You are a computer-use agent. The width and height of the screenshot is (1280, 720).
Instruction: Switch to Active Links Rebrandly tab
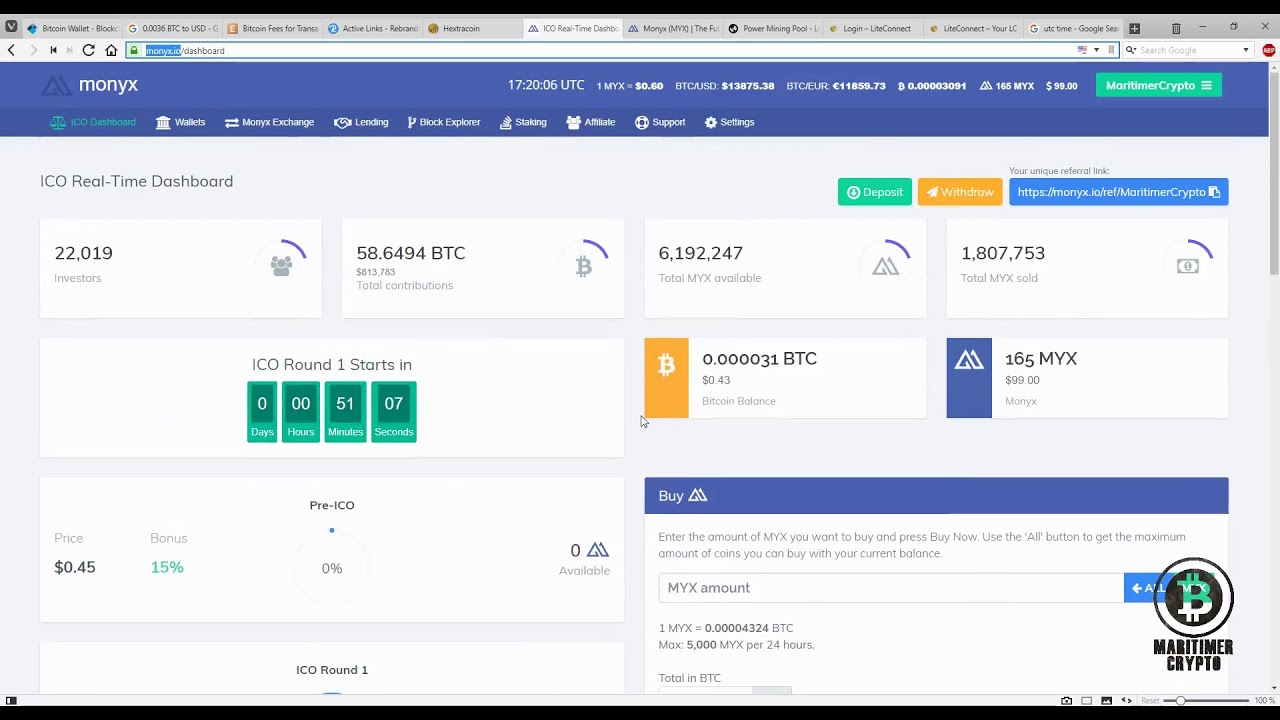point(372,28)
